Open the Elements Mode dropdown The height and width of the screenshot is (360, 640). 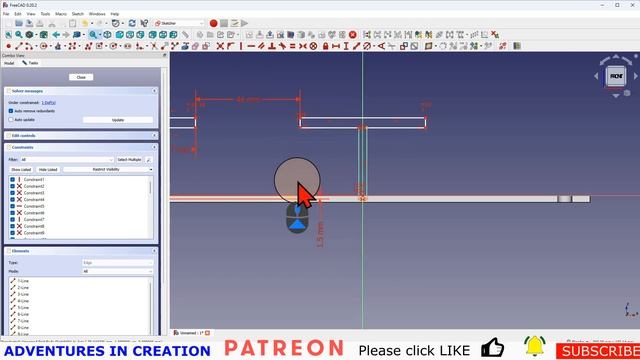point(118,271)
